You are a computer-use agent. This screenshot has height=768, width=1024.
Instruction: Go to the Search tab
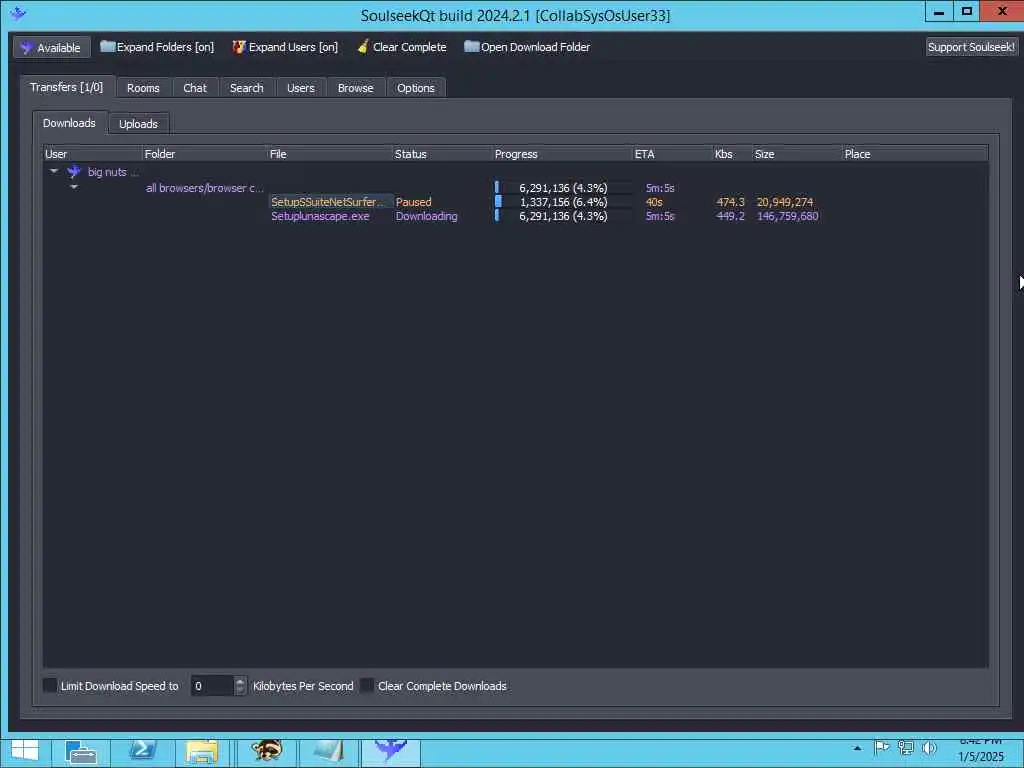(x=246, y=88)
